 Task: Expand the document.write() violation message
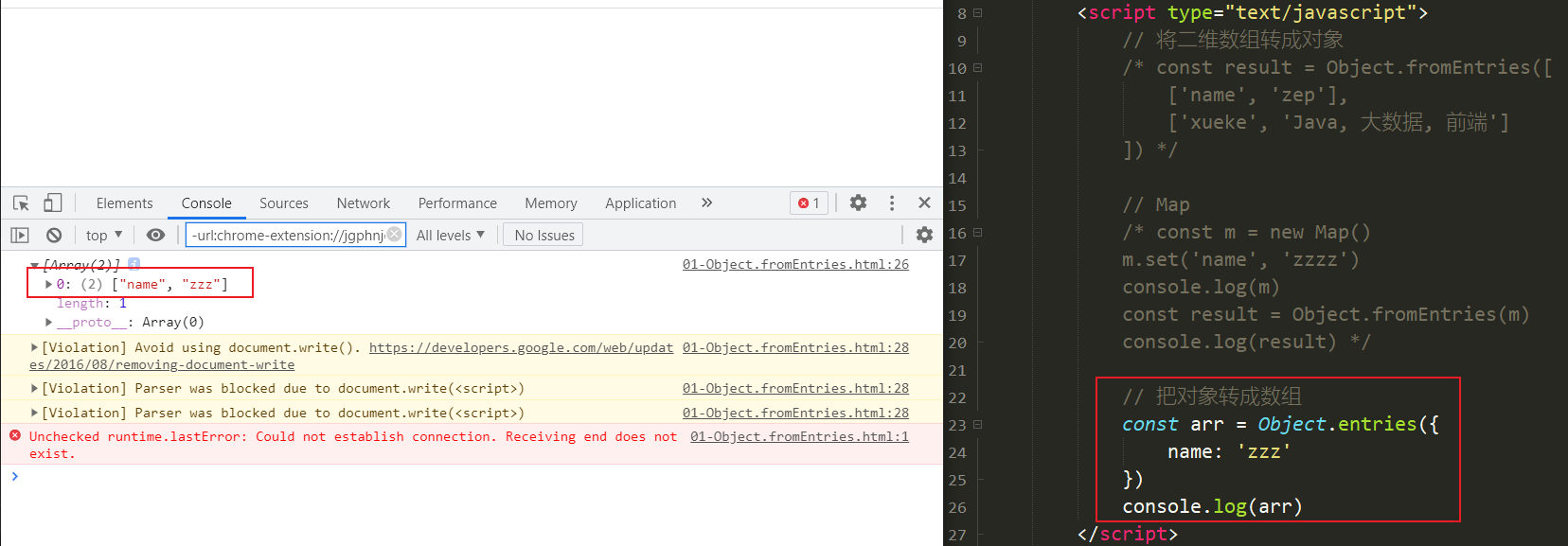(x=34, y=347)
